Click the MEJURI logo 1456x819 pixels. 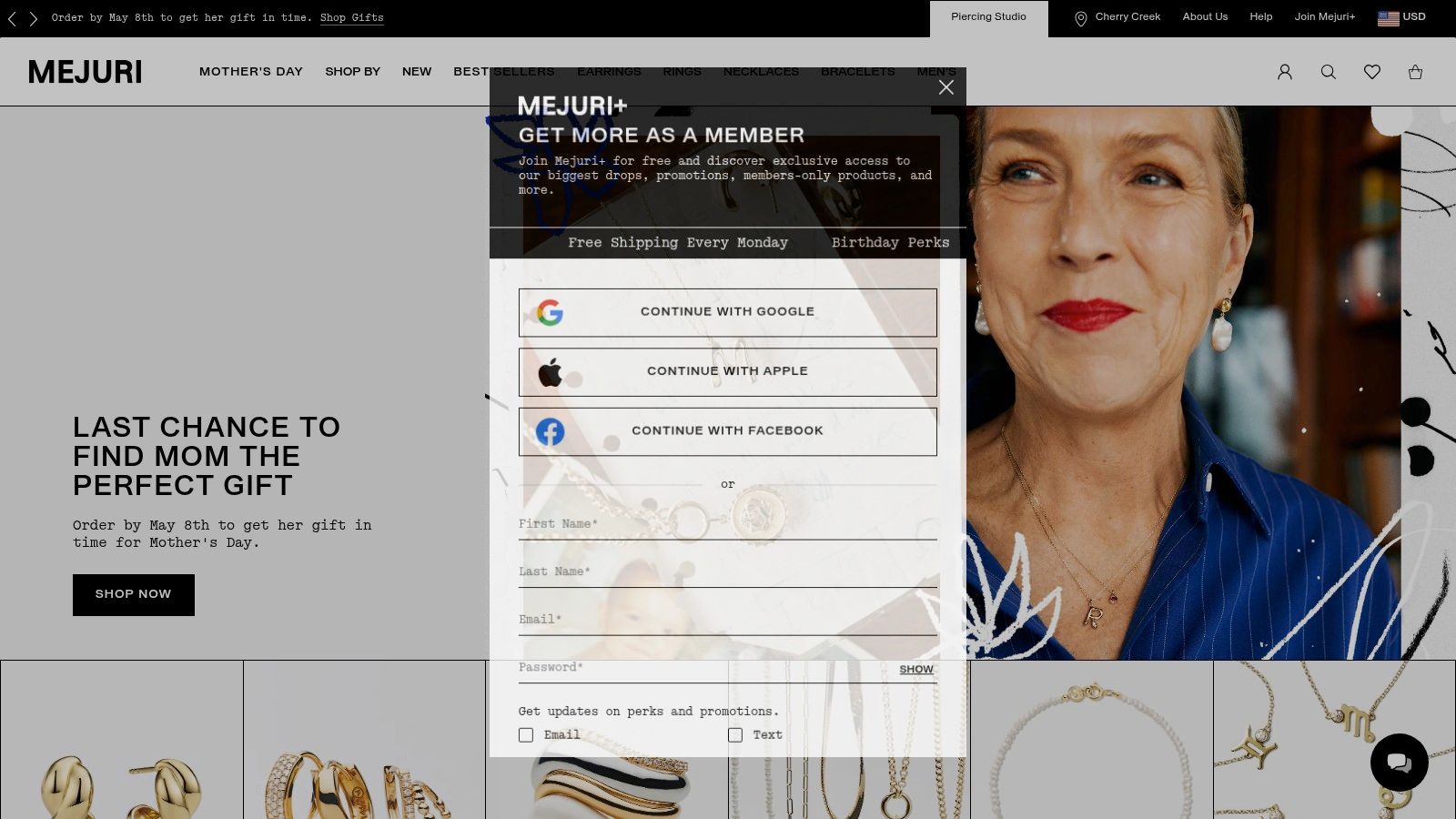click(86, 72)
